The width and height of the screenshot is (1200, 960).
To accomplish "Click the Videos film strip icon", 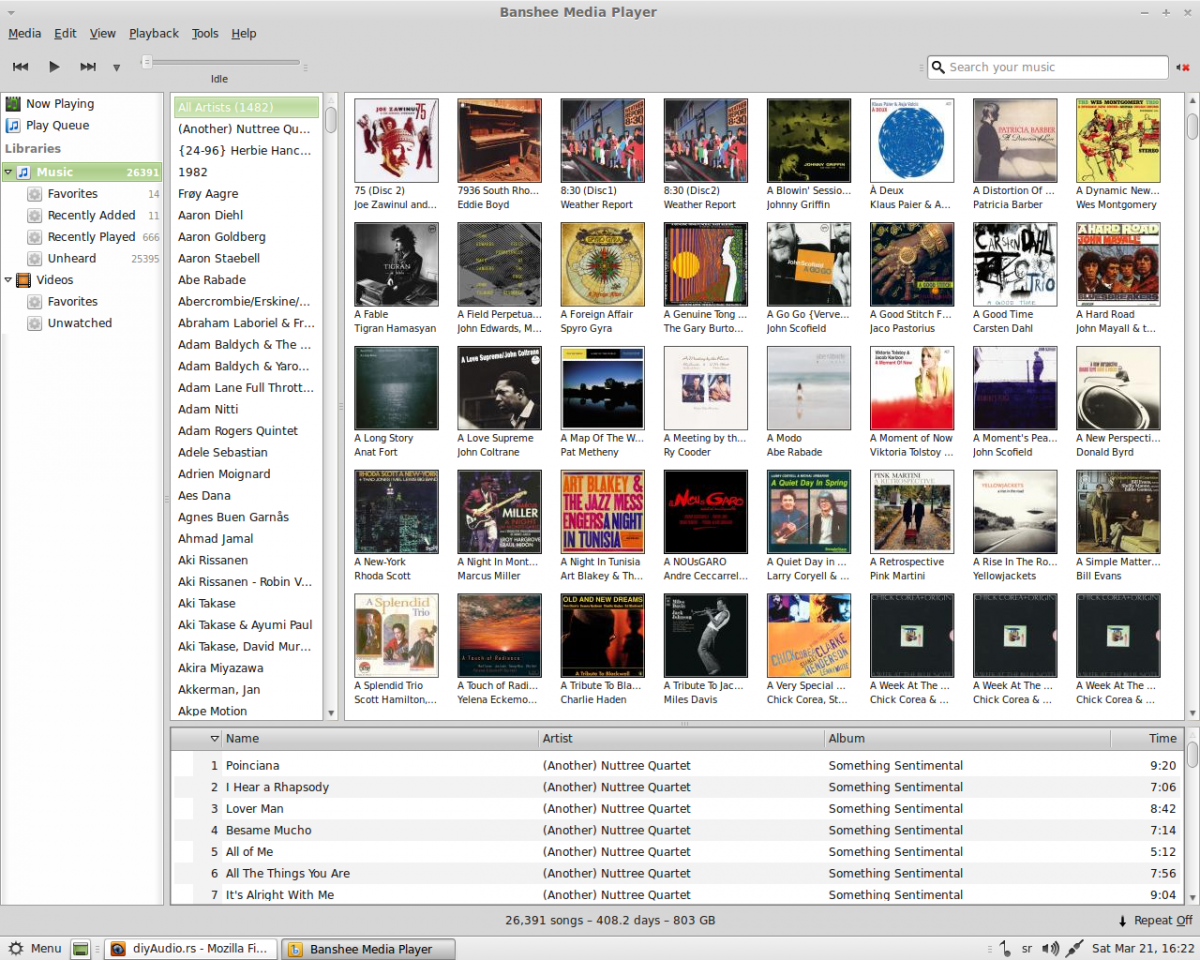I will coord(24,280).
